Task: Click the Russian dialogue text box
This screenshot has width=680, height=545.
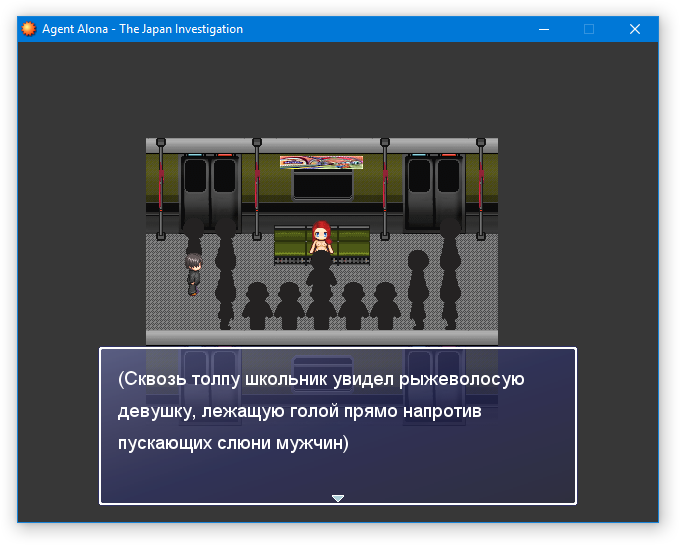Action: coord(338,425)
